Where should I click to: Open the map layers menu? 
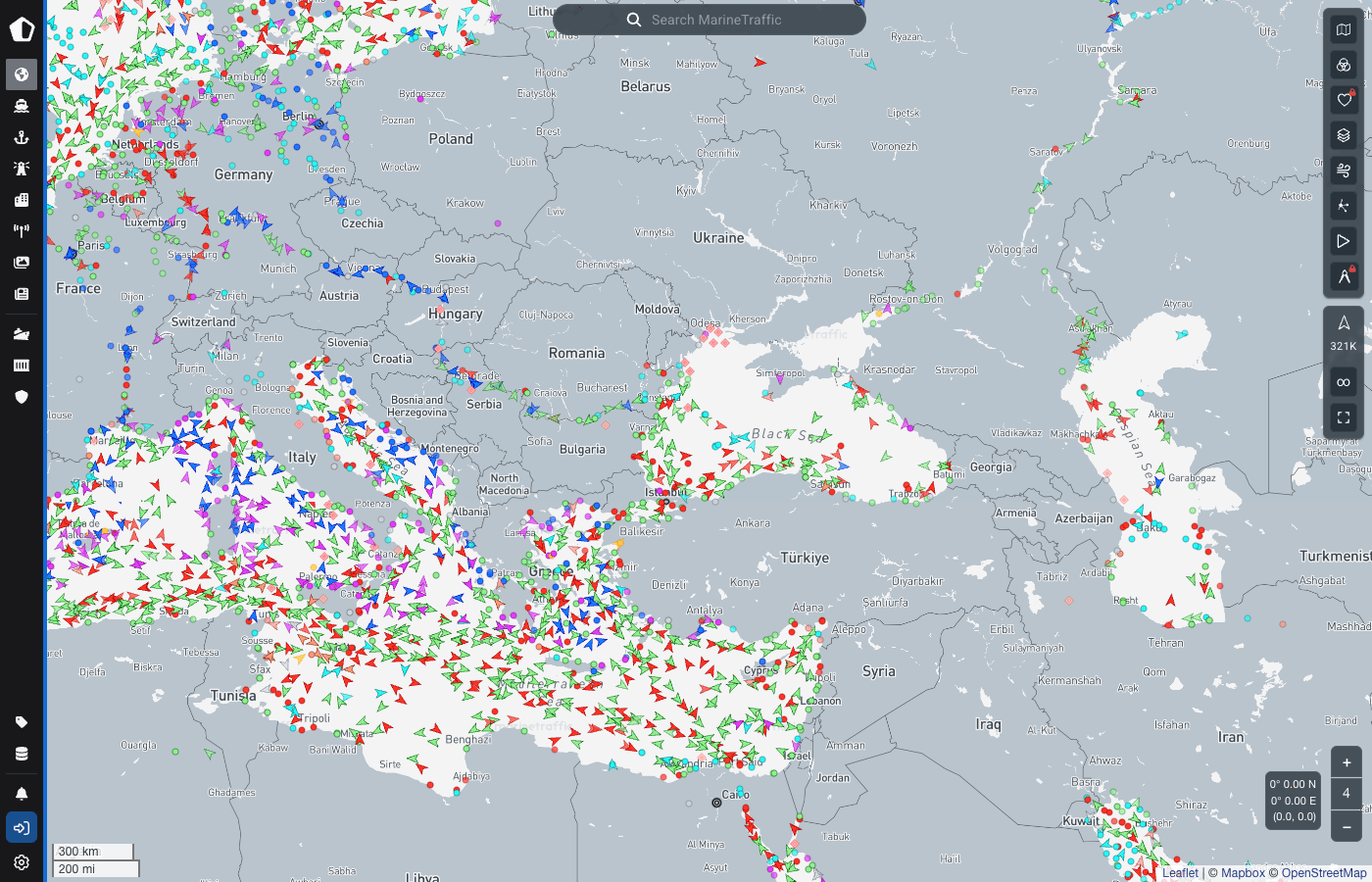tap(1344, 135)
